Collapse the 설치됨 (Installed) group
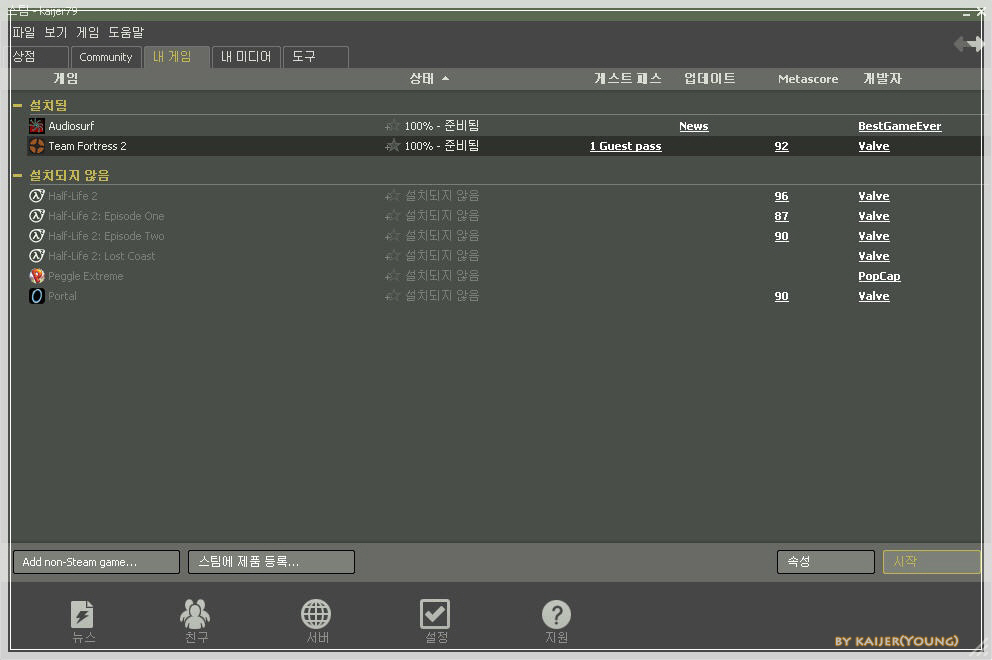Viewport: 992px width, 660px height. click(x=18, y=105)
